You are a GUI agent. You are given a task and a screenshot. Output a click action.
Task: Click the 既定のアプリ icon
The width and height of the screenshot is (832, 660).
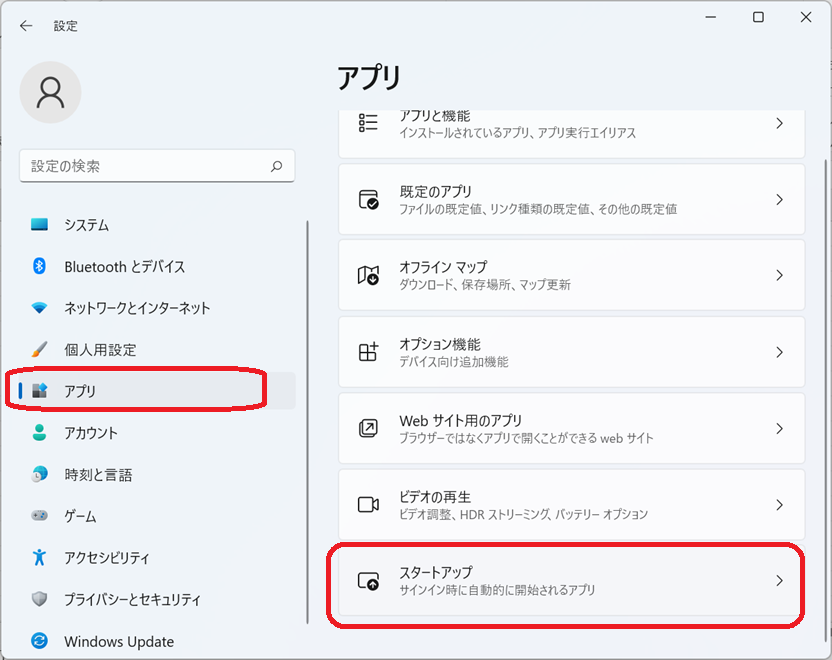pos(368,199)
